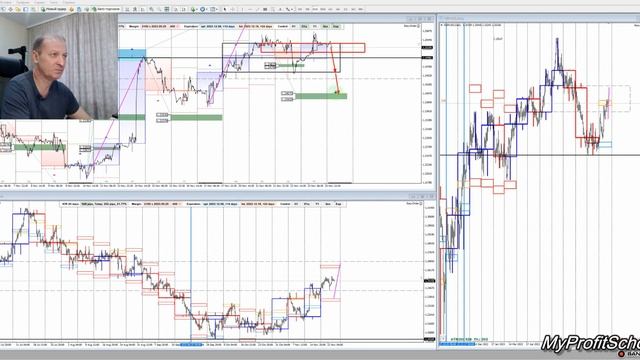Viewport: 640px width, 360px height.
Task: Toggle the AutoTrading toolbar button
Action: [x=106, y=9]
